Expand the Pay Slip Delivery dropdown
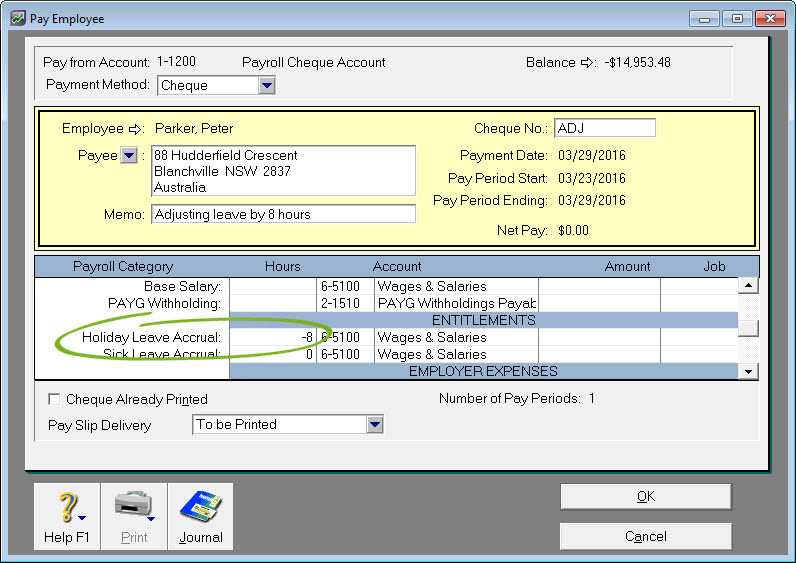Viewport: 796px width, 563px height. (x=375, y=425)
